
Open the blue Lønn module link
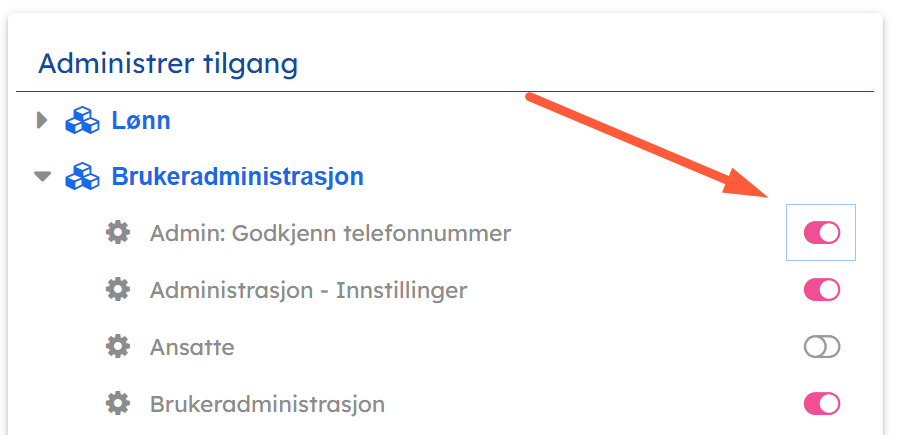[x=140, y=121]
